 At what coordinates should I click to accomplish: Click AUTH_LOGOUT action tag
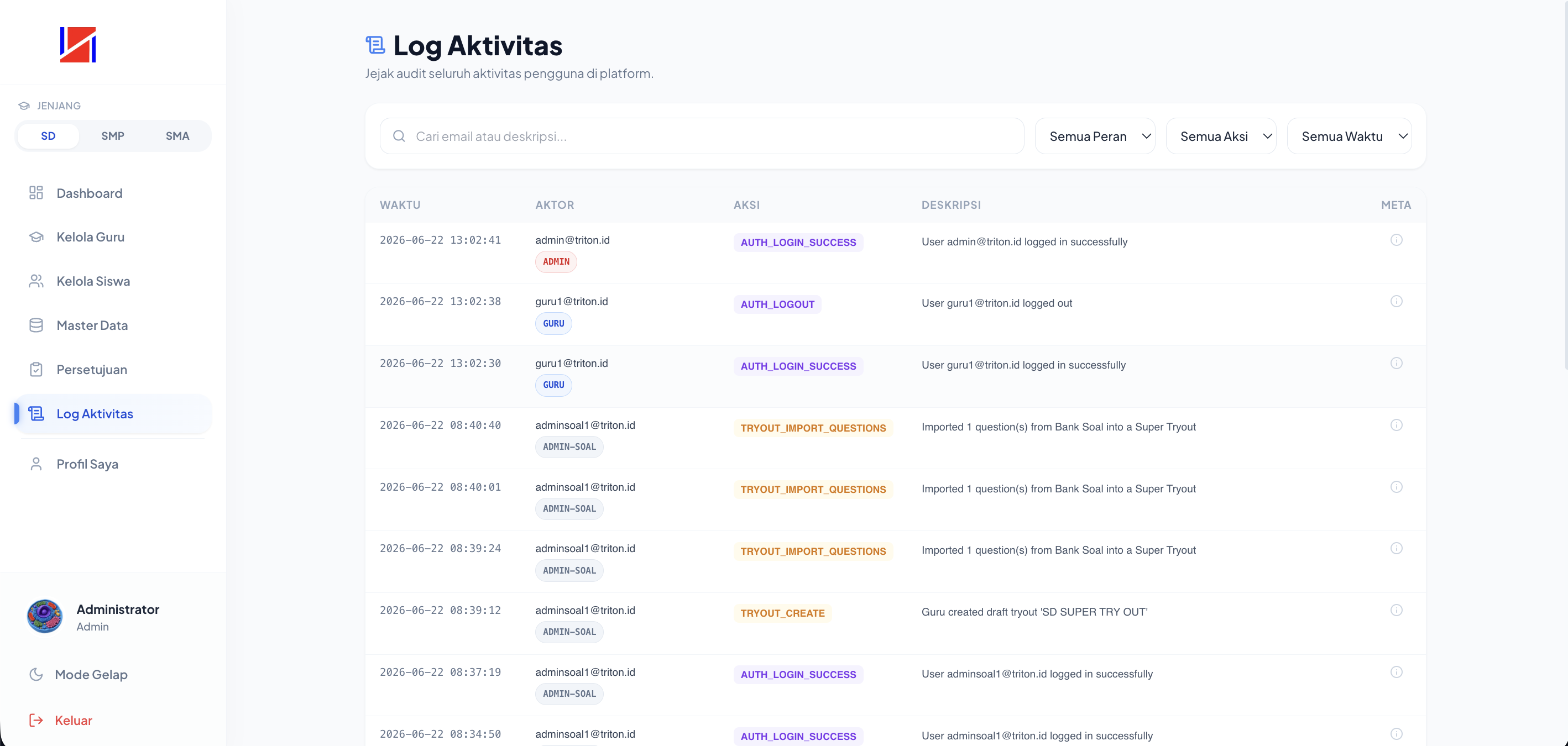(x=777, y=304)
